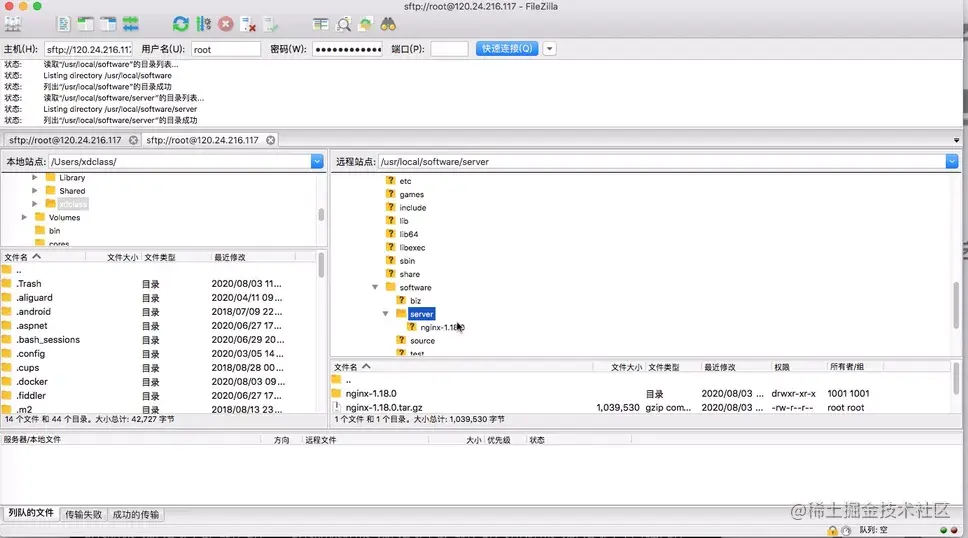Select .Trash folder in local file list

(x=29, y=284)
